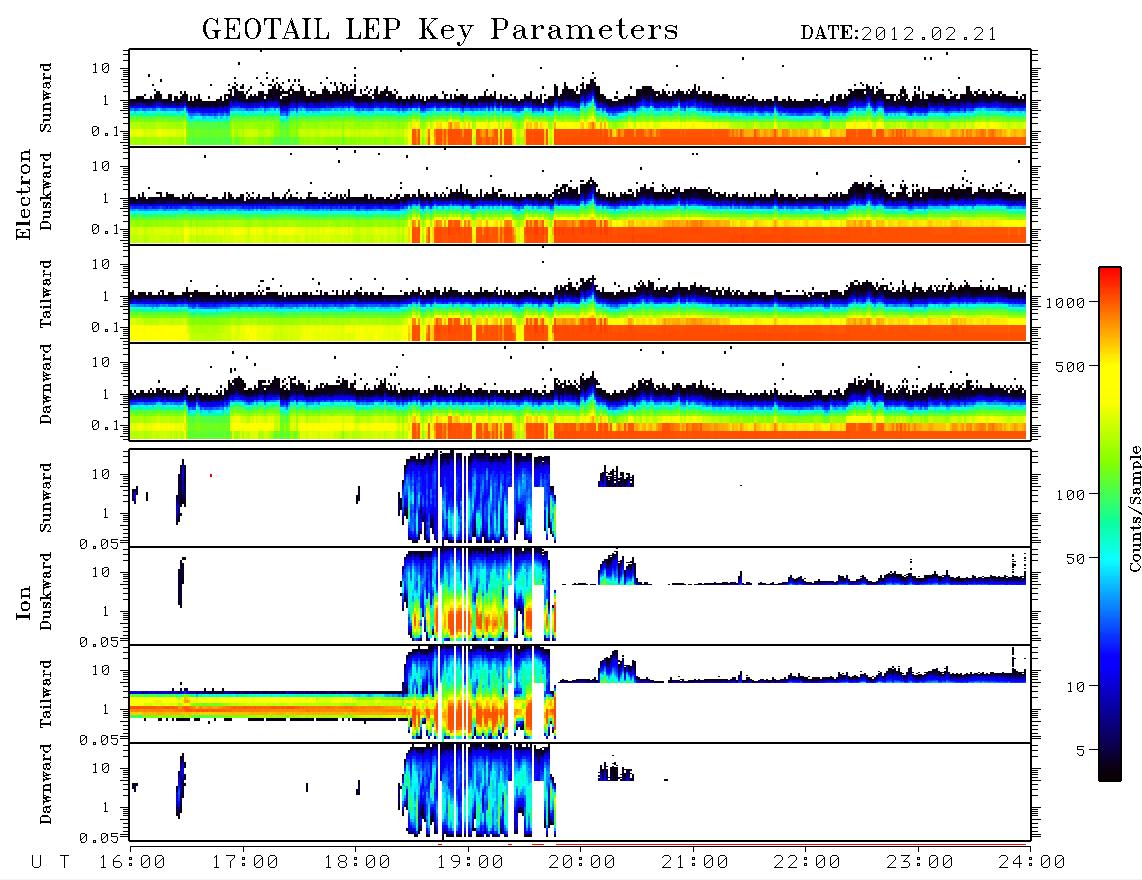1142x880 pixels.
Task: Click the 24:00 time tick label
Action: tap(1031, 863)
